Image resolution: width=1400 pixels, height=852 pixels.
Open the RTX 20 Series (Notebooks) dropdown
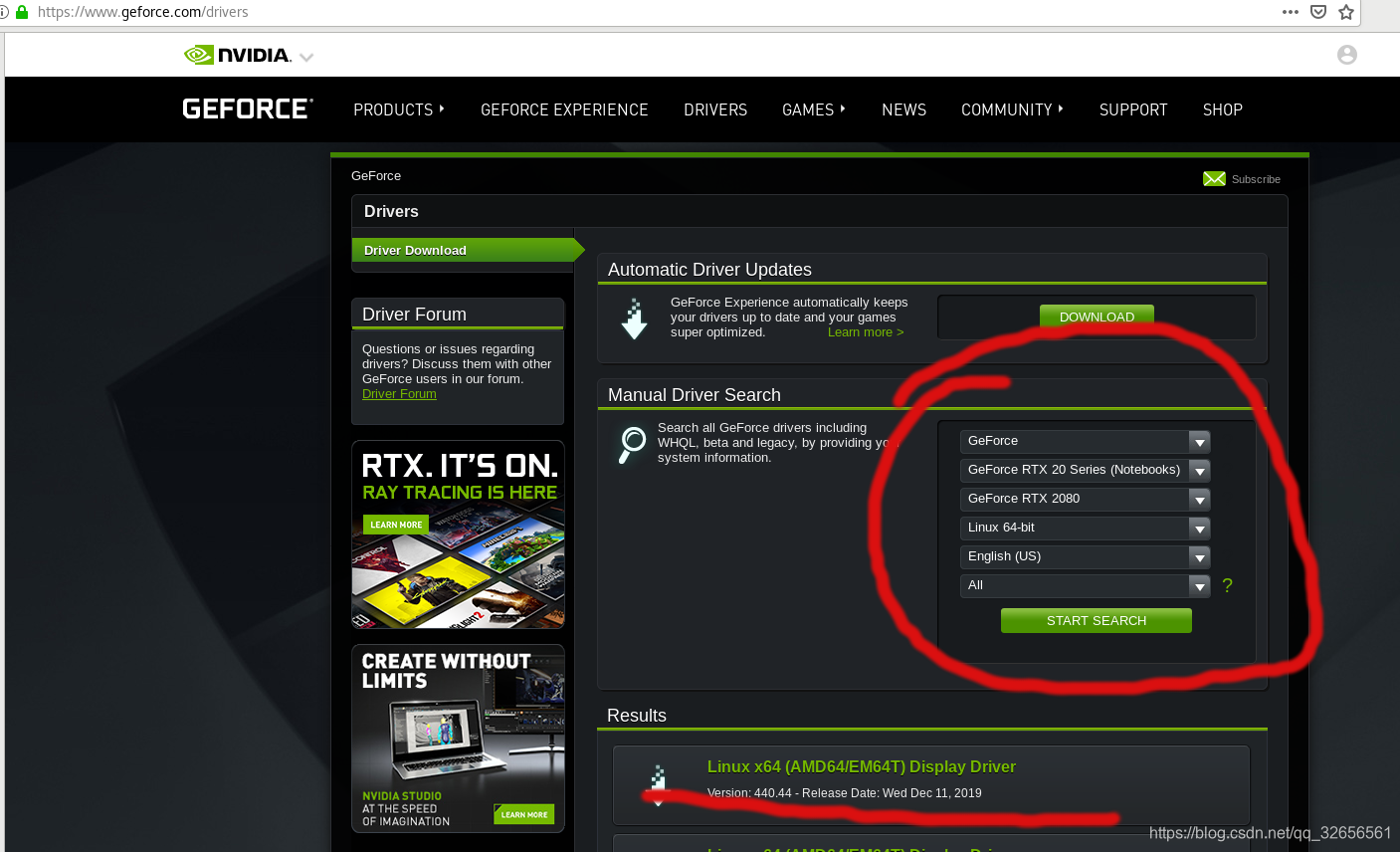[x=1085, y=470]
